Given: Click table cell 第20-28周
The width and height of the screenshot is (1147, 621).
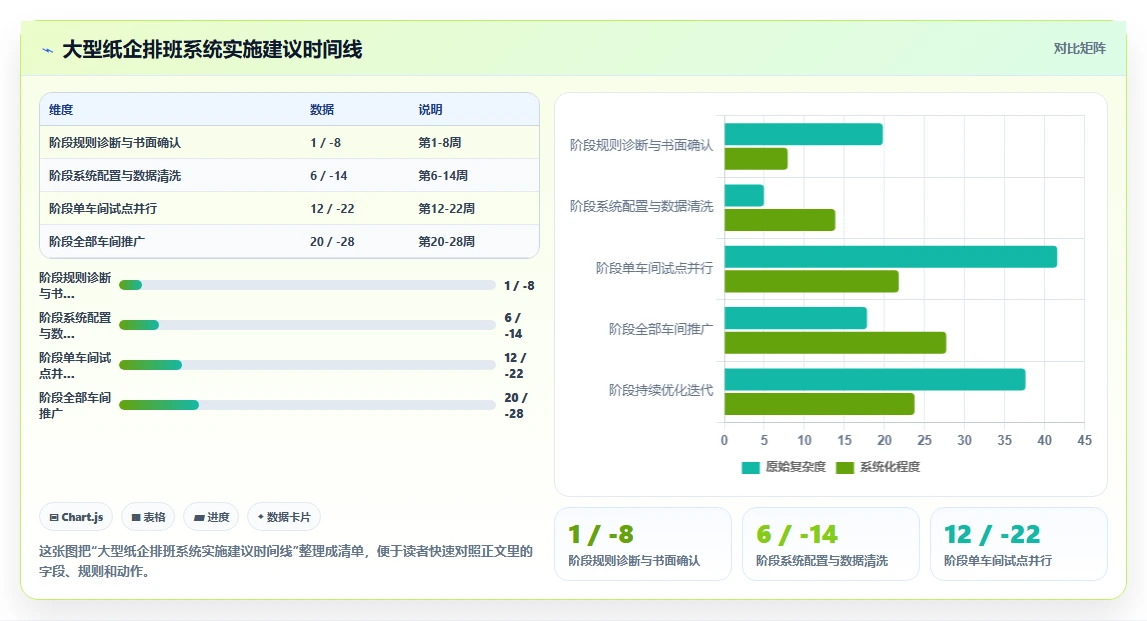Looking at the screenshot, I should click(446, 241).
